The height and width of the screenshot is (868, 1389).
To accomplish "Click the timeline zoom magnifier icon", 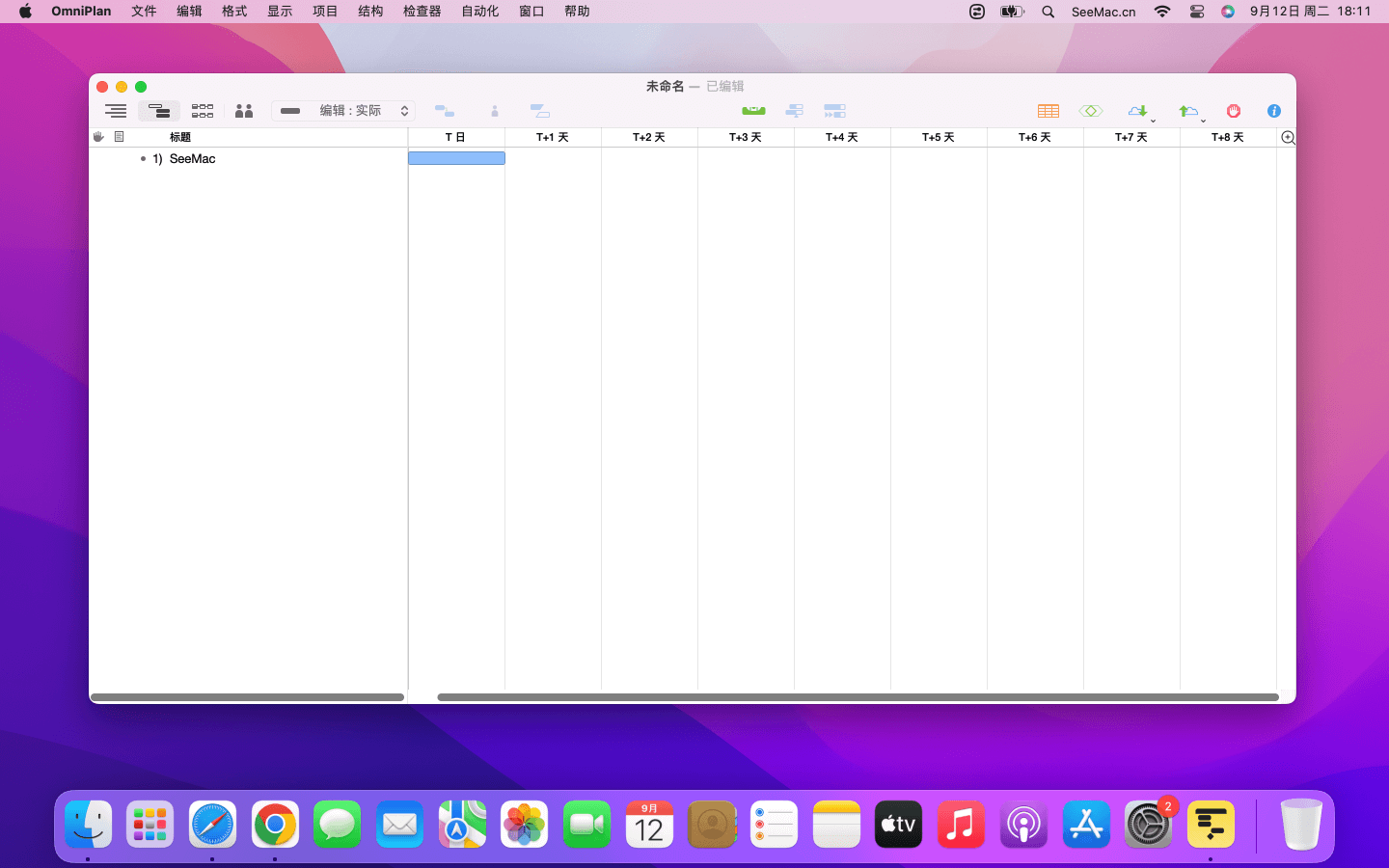I will coord(1287,138).
